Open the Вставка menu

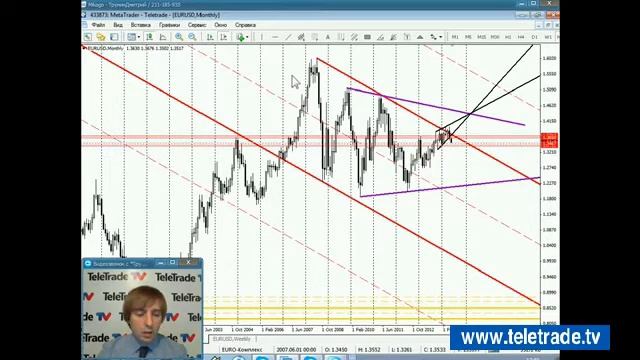pyautogui.click(x=140, y=25)
